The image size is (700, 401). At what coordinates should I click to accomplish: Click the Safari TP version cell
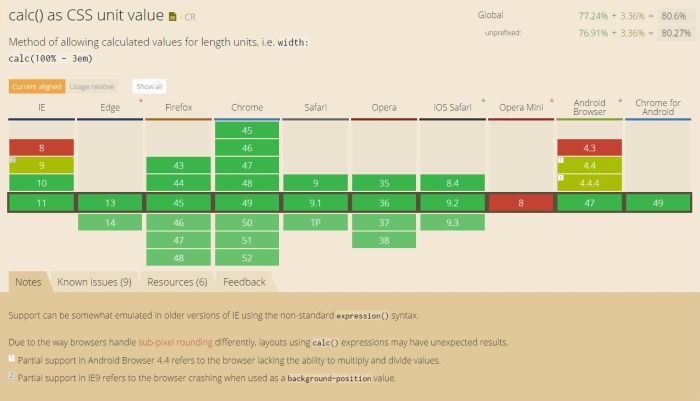pos(316,222)
